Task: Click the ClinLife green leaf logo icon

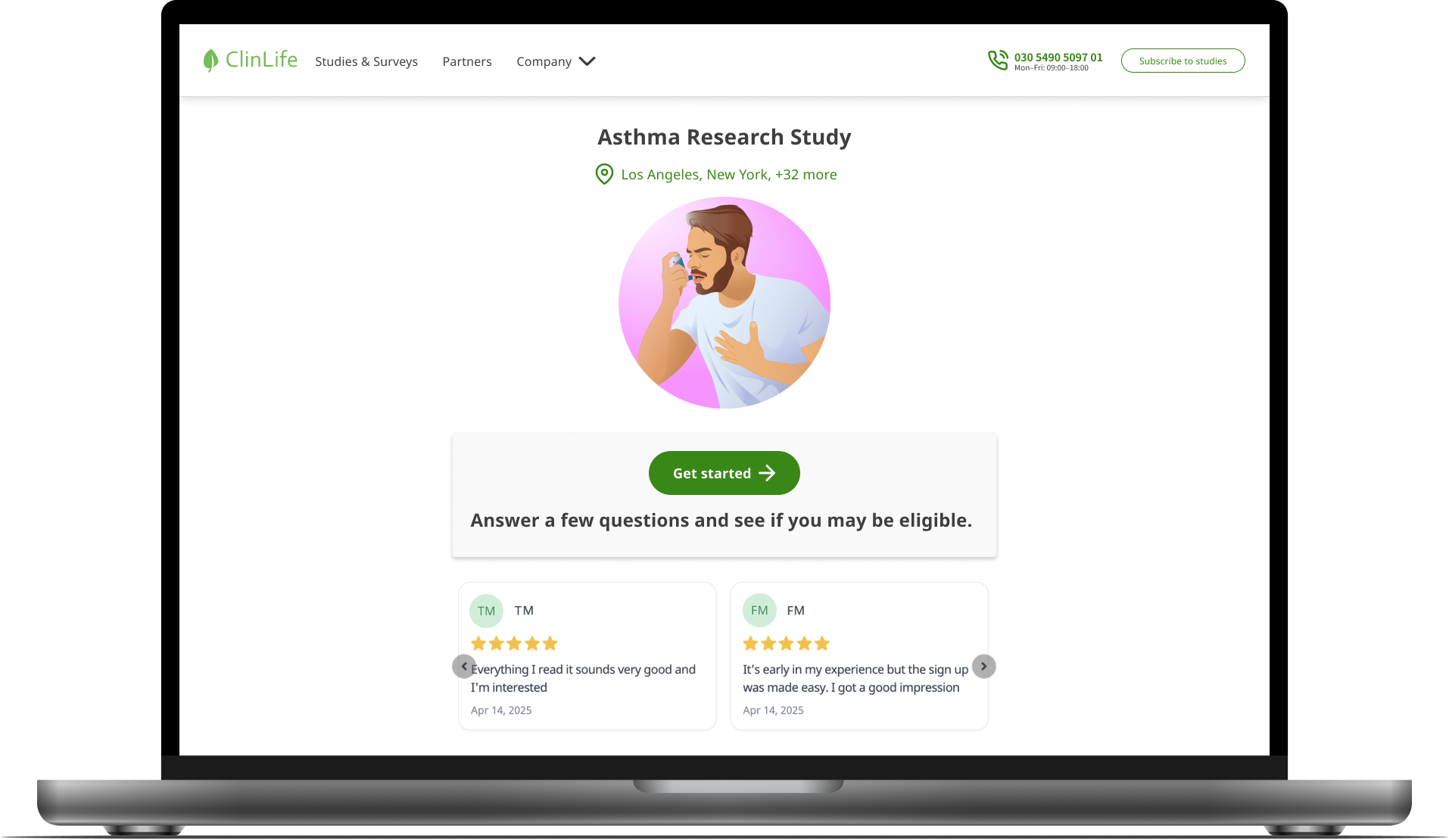Action: 210,60
